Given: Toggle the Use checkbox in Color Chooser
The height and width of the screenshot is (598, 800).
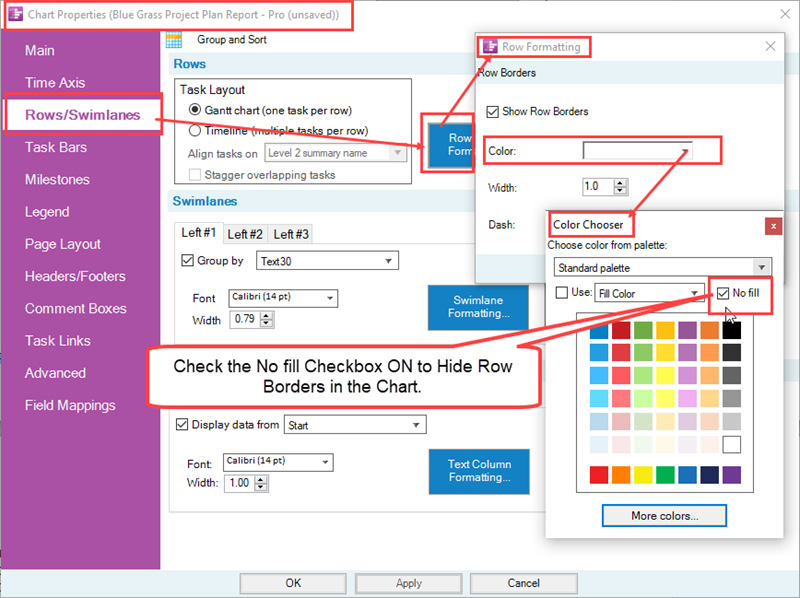Looking at the screenshot, I should coord(562,292).
